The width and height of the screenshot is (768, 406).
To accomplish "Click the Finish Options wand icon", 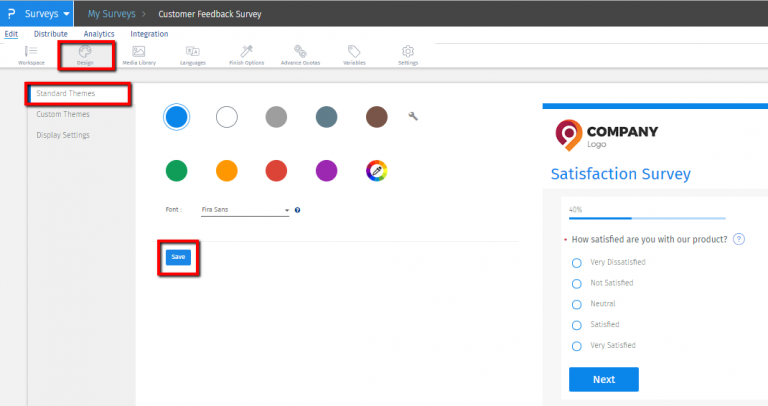I will [246, 52].
